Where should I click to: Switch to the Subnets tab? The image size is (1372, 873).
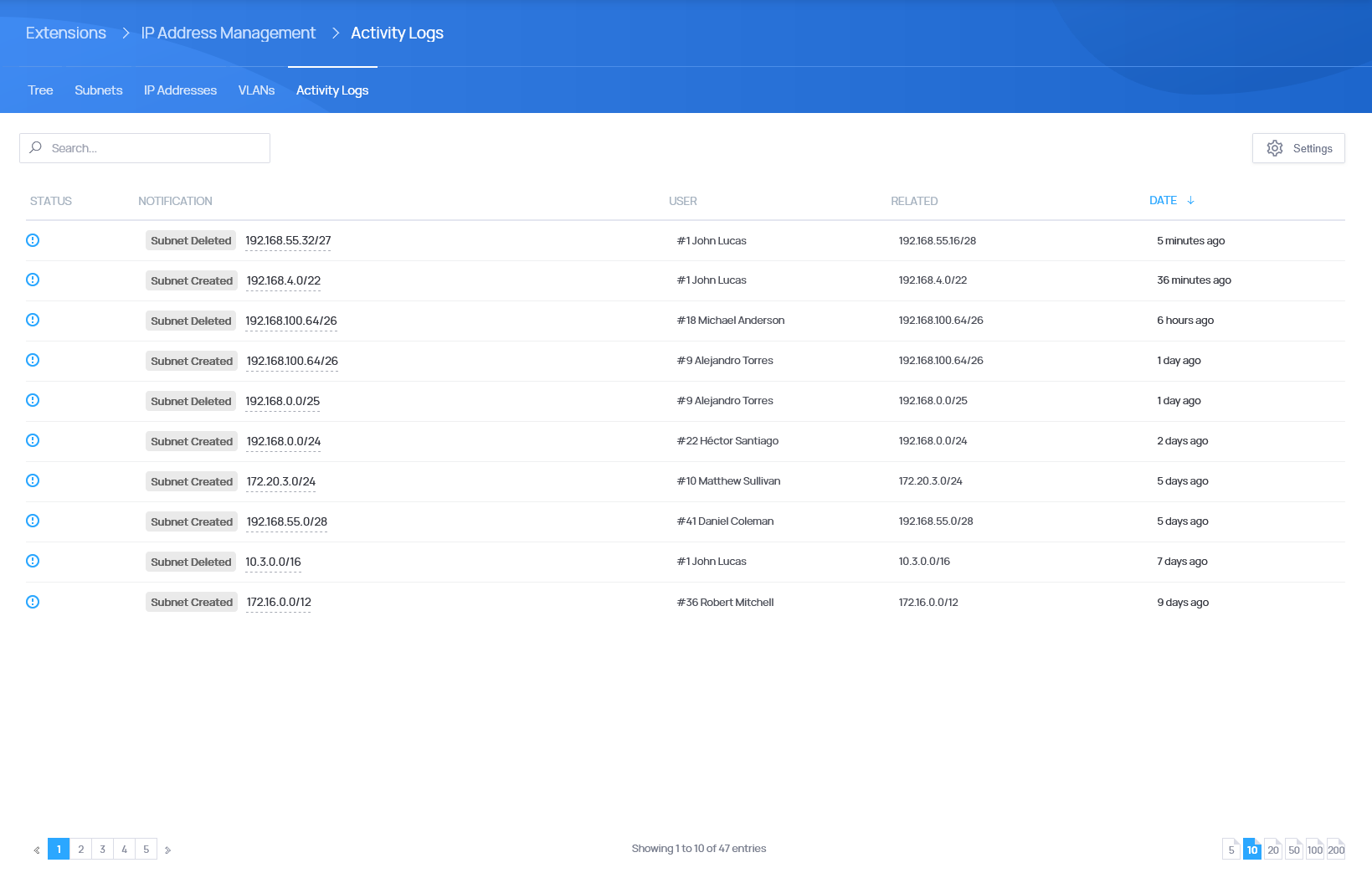(99, 90)
